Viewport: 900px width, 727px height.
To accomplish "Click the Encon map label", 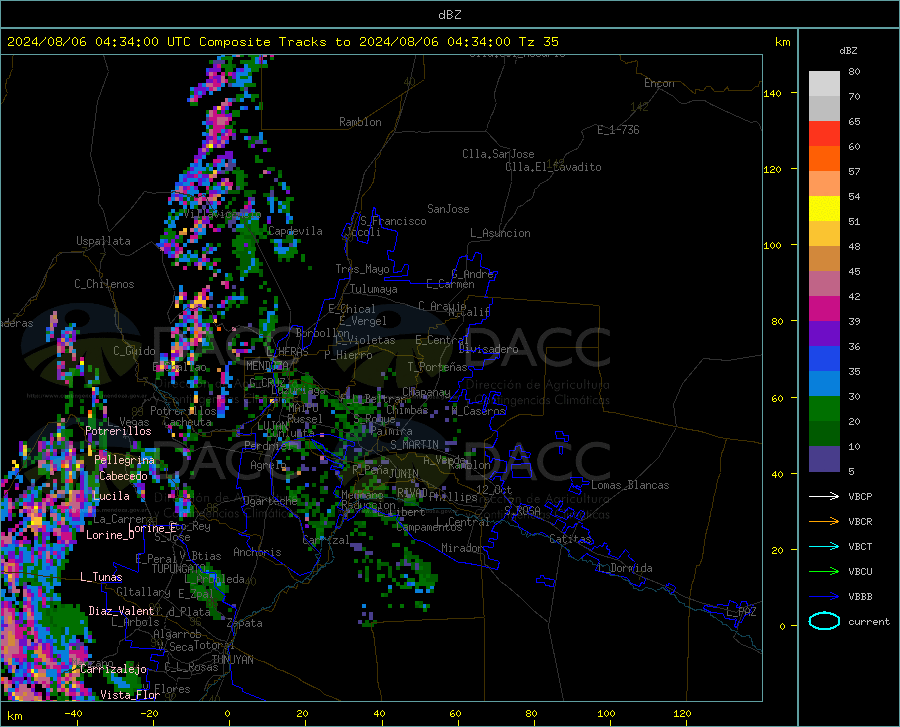I will click(x=660, y=83).
